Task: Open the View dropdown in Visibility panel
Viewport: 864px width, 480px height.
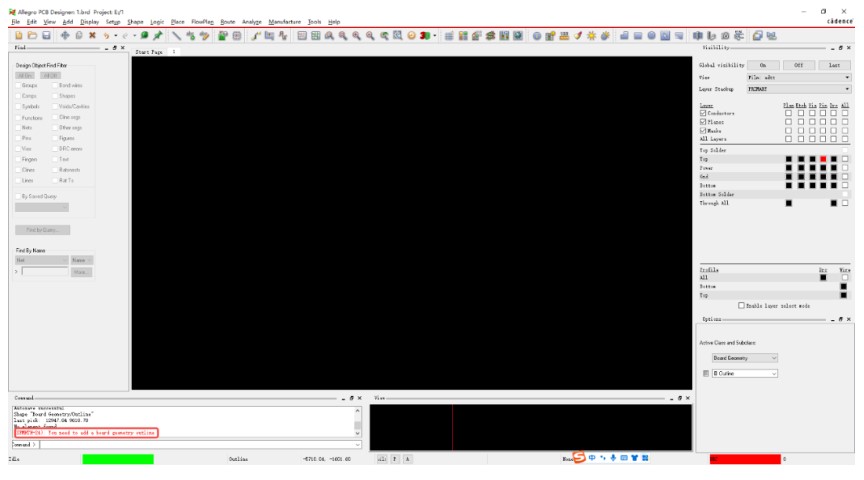Action: [799, 78]
